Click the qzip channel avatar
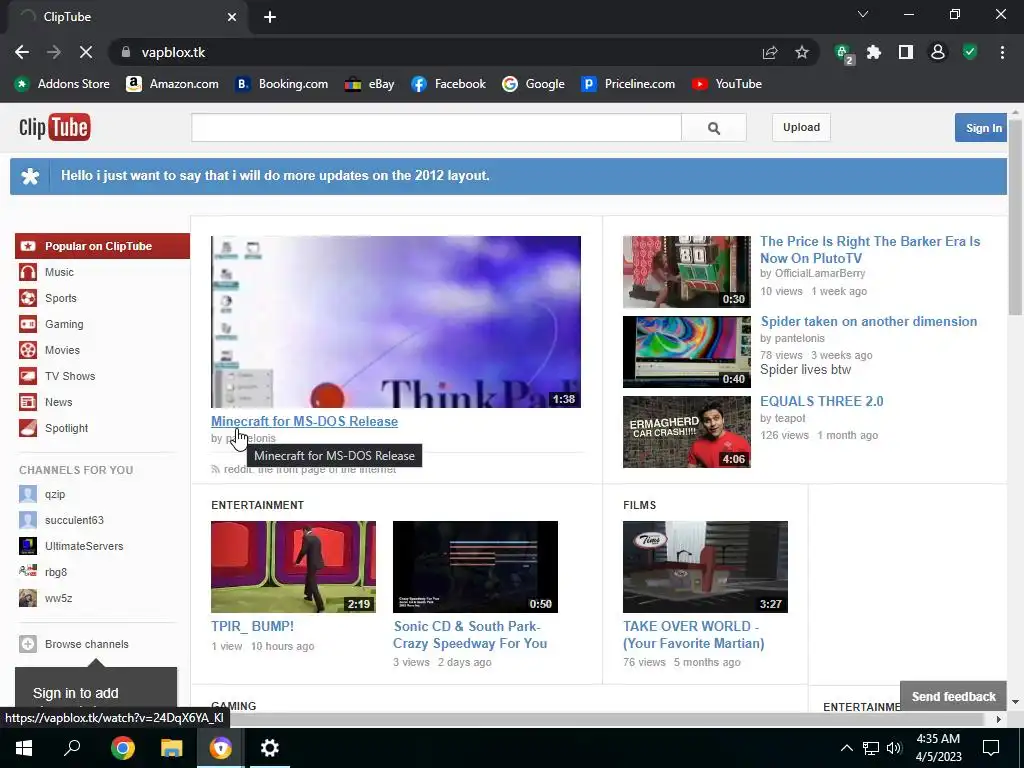 coord(28,494)
